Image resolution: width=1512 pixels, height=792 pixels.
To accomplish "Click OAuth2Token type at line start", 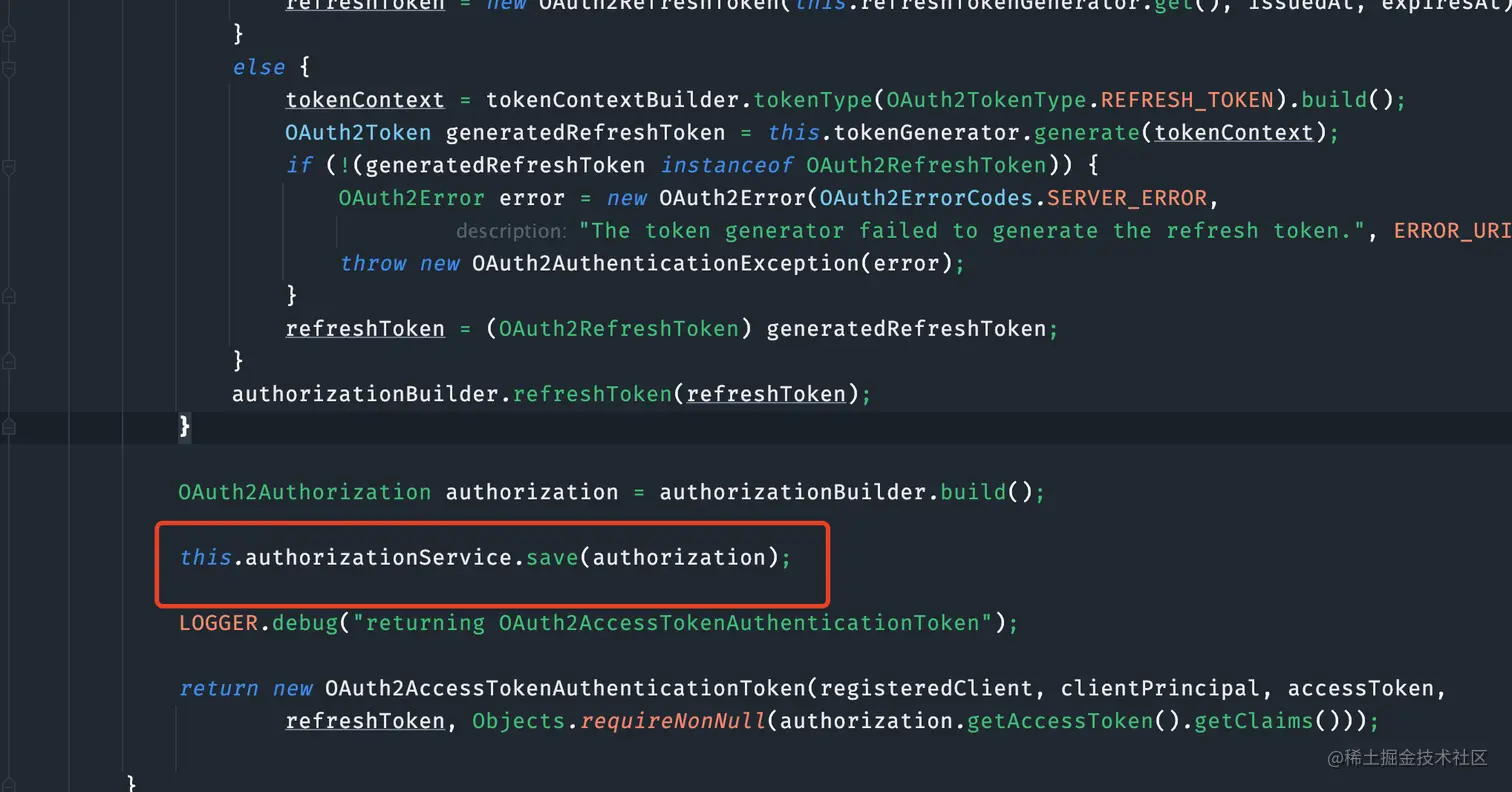I will pos(359,132).
